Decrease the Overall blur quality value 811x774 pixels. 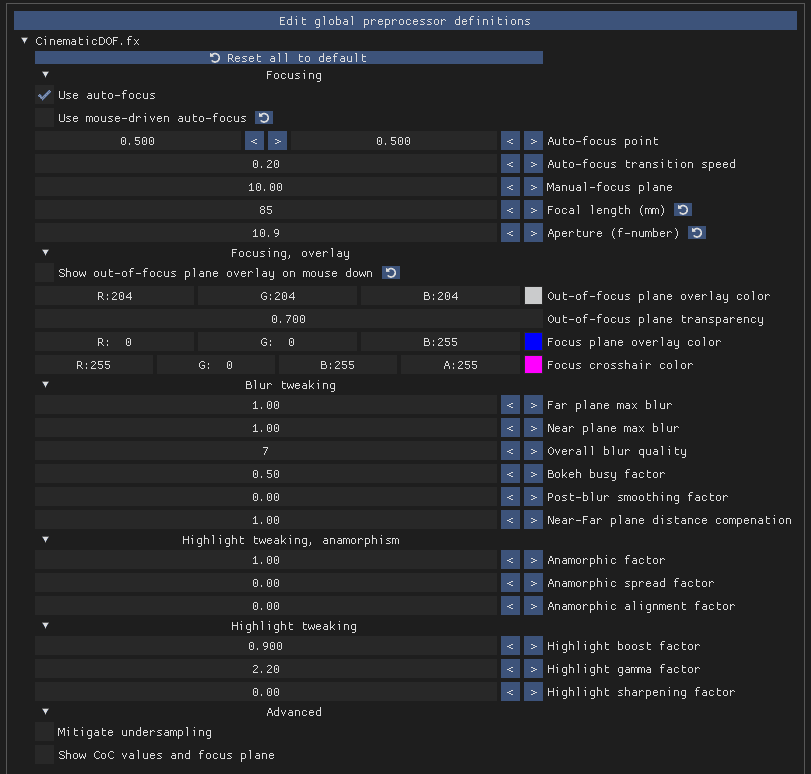click(510, 451)
